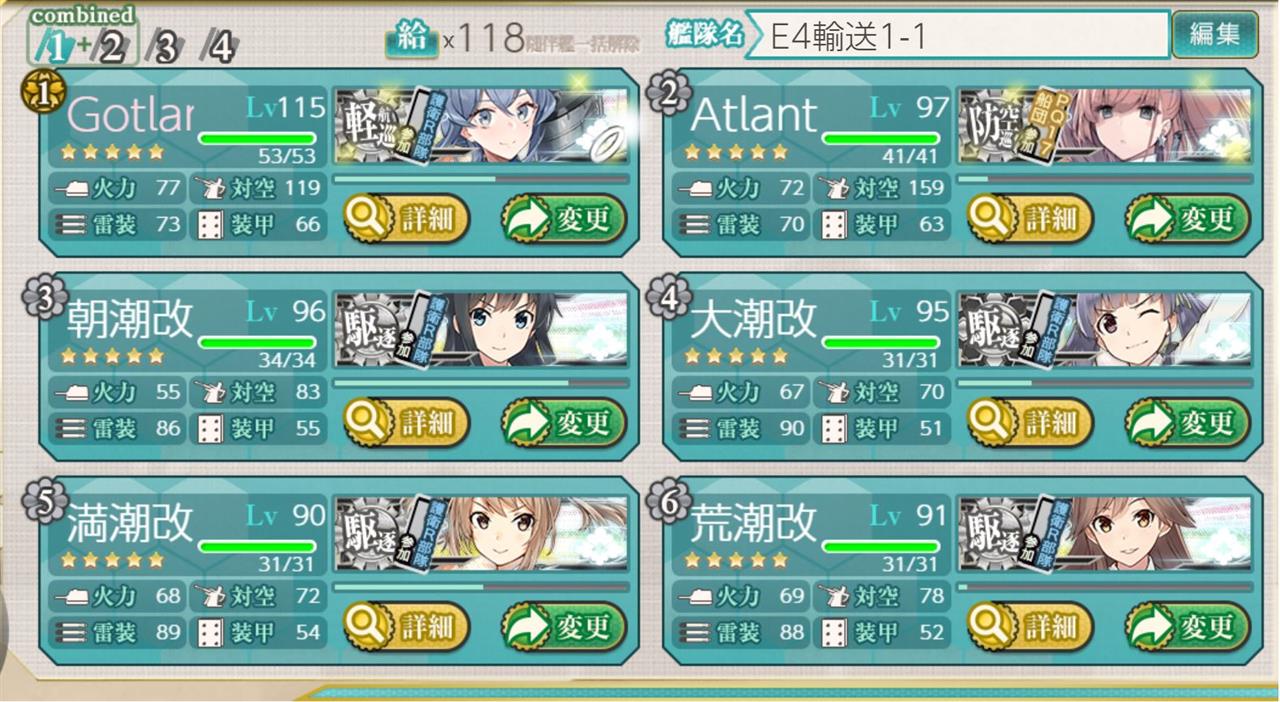Click the 変更 arrow icon for 満潮改

coord(527,627)
